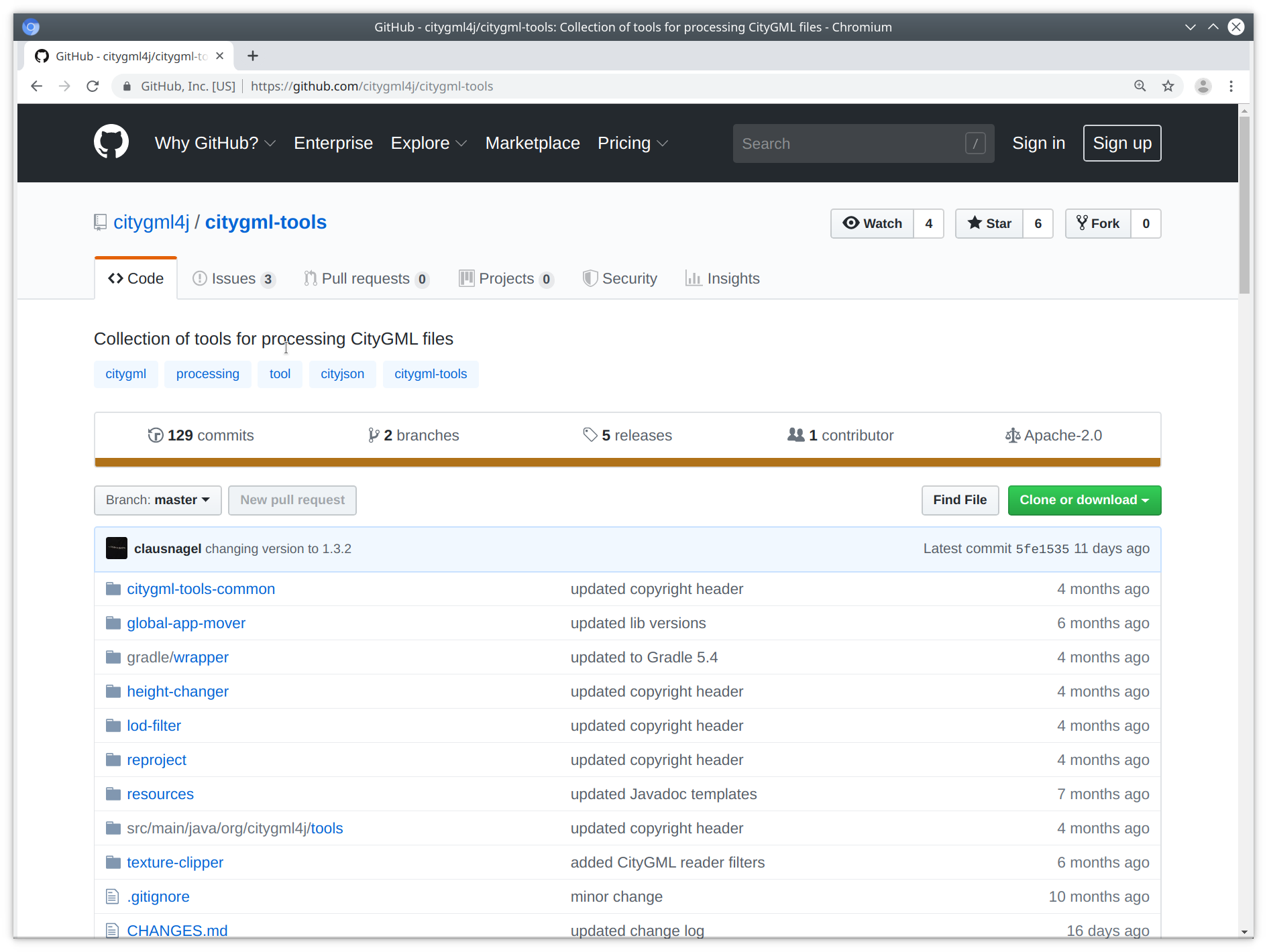Image resolution: width=1267 pixels, height=952 pixels.
Task: View the 129 commits history
Action: [201, 436]
